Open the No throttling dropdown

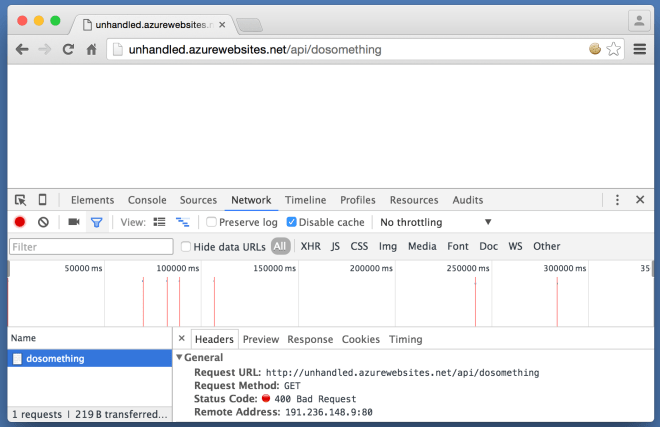[x=436, y=222]
